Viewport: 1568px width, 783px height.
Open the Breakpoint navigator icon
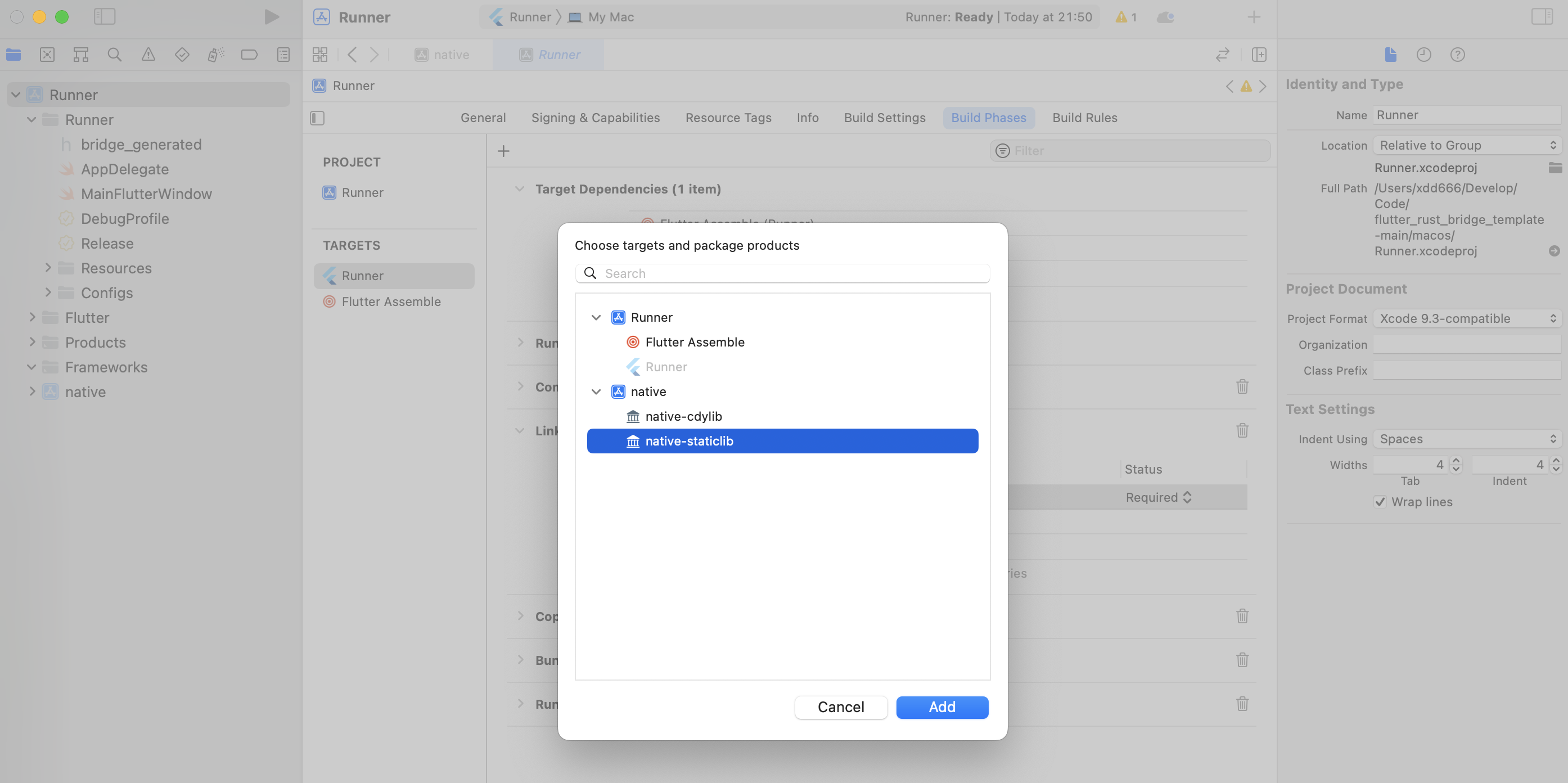tap(249, 55)
